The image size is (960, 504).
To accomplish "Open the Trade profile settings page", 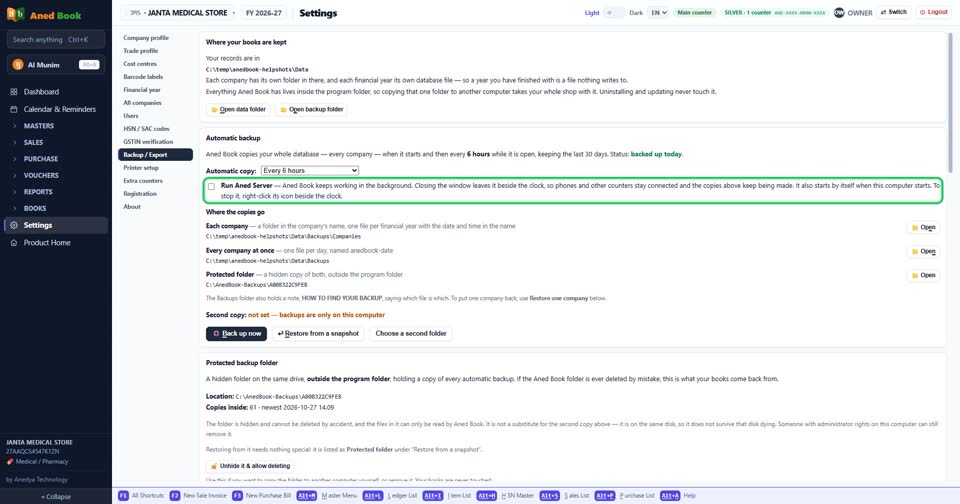I will [155, 51].
